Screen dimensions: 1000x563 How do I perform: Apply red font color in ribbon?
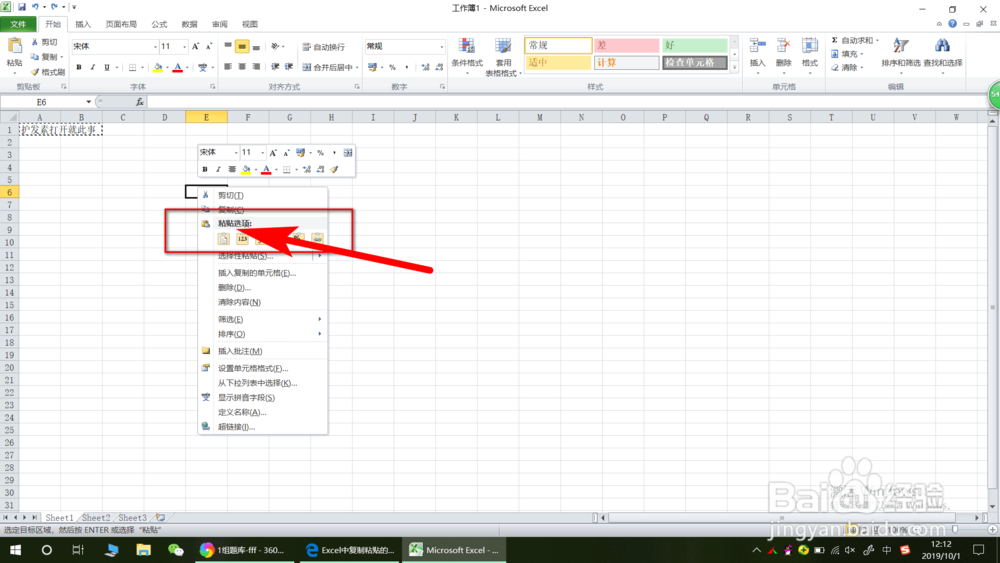[x=178, y=67]
